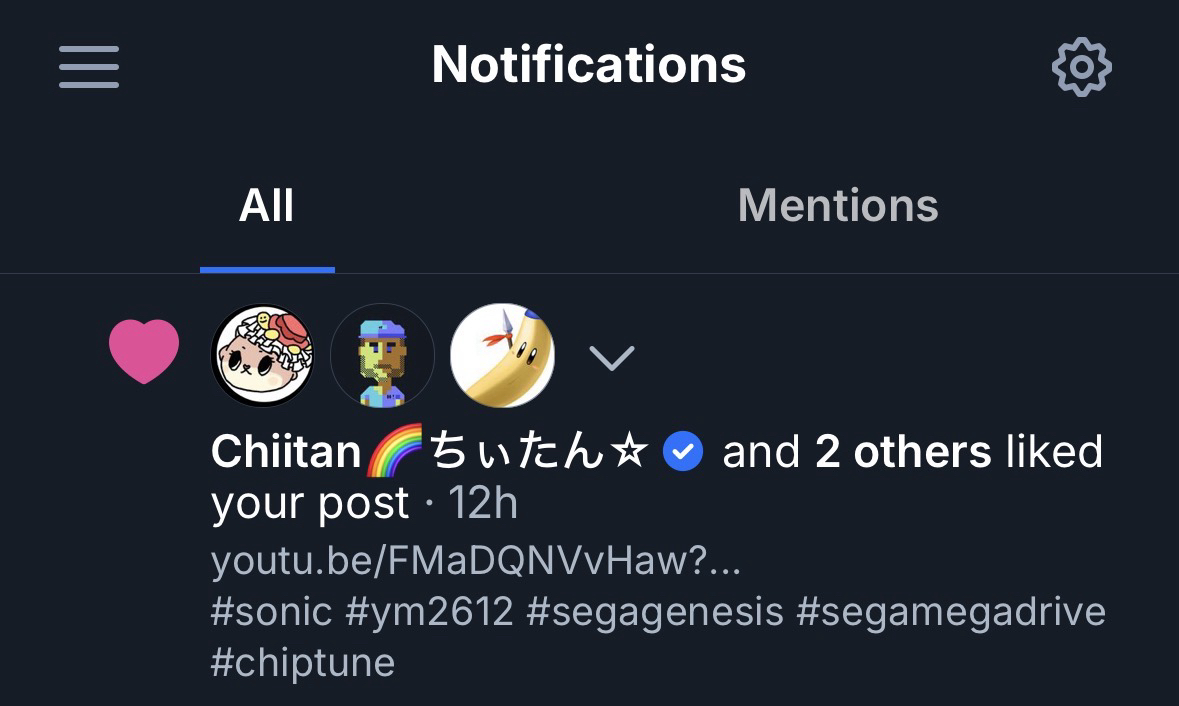Switch to the All tab

click(267, 206)
